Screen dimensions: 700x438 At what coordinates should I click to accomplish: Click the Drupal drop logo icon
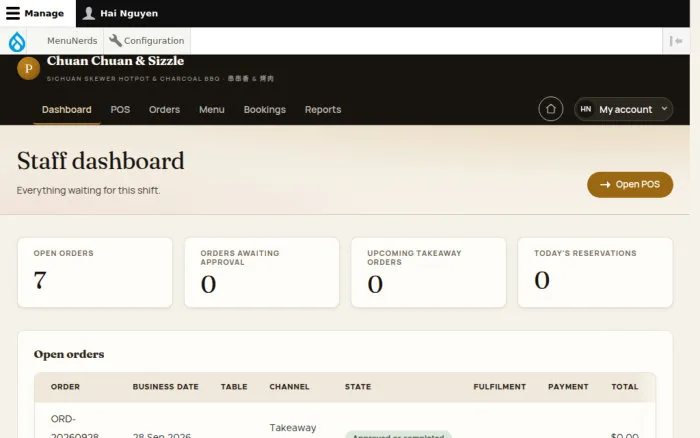pos(17,42)
